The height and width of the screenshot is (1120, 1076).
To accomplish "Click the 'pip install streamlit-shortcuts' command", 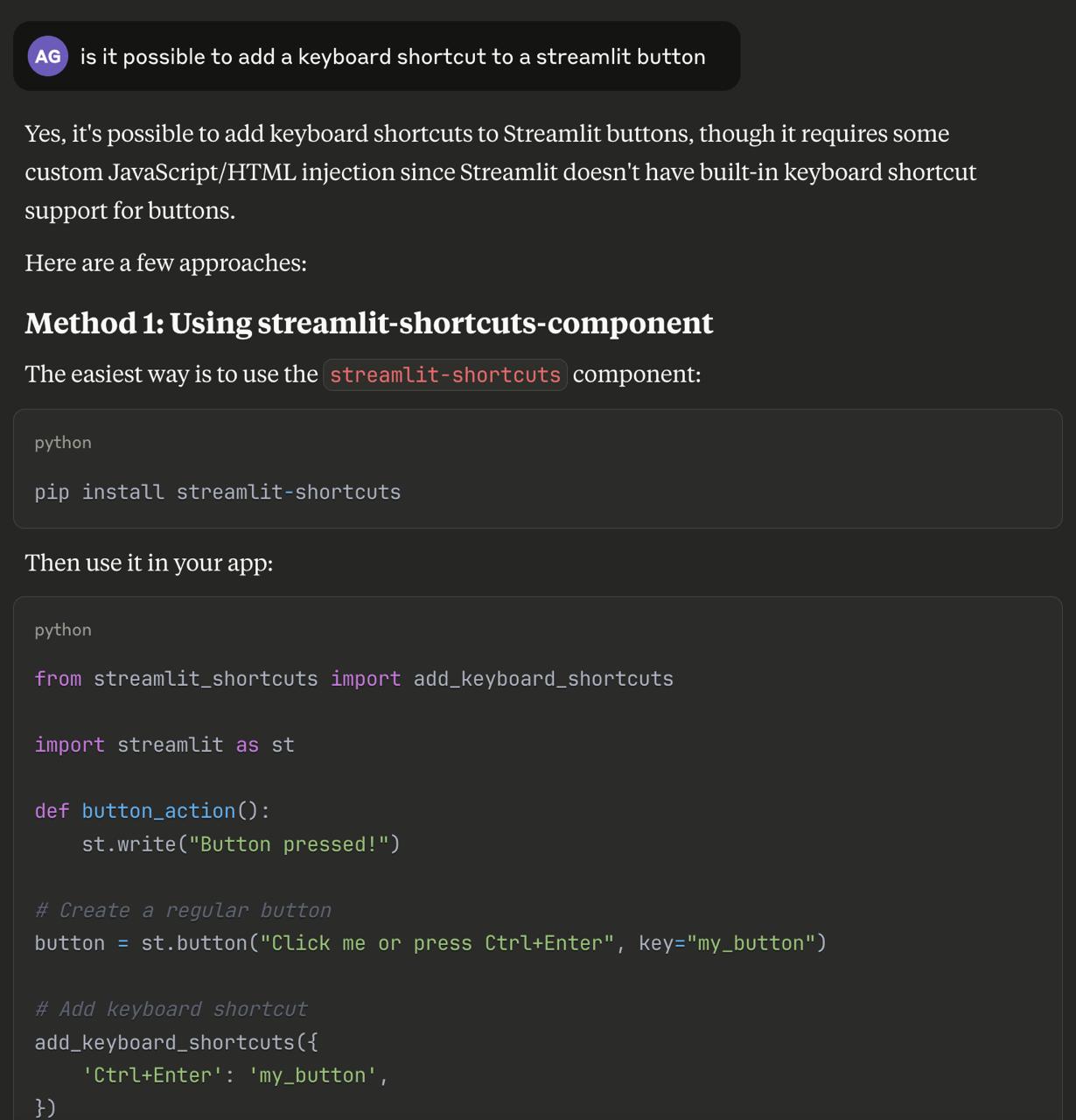I will coord(217,492).
